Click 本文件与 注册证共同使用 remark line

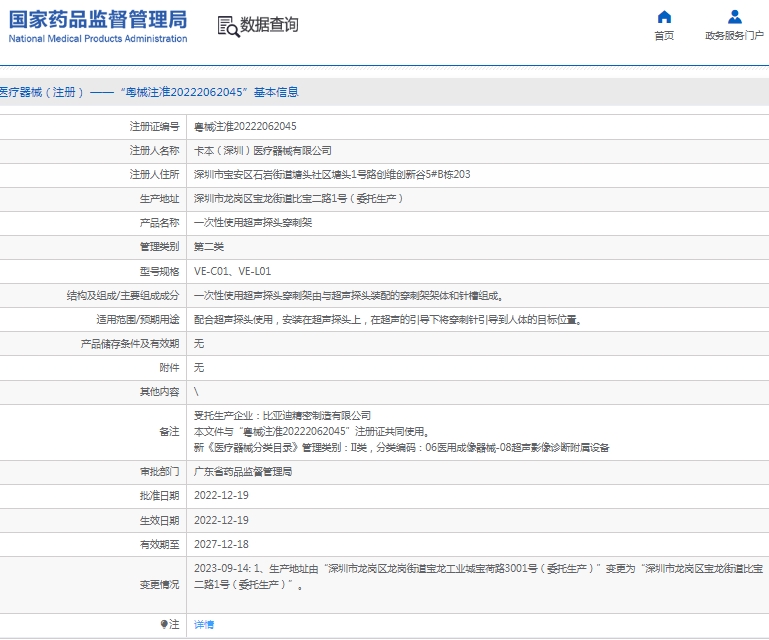point(312,432)
